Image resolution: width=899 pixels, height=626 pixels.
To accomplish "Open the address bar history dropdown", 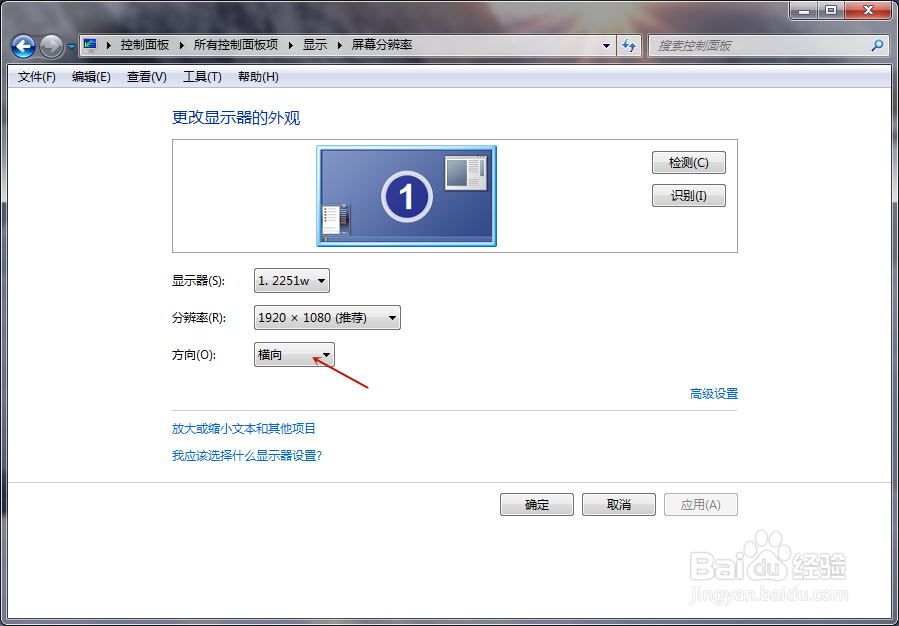I will tap(606, 45).
